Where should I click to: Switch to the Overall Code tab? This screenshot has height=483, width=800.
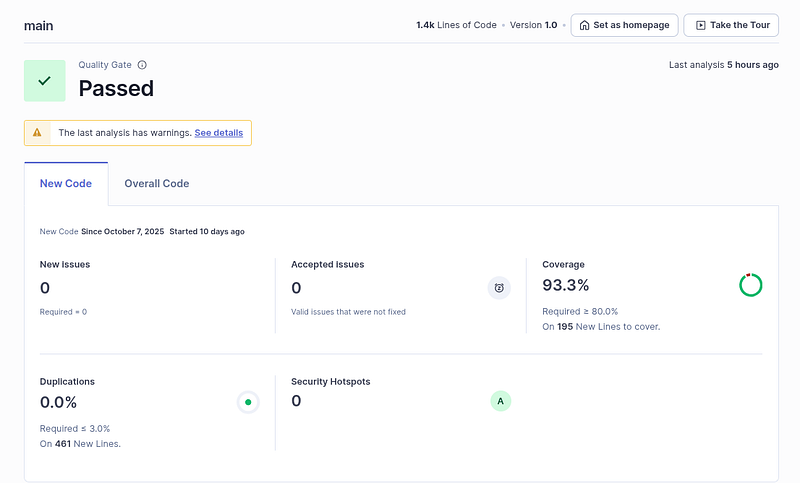pyautogui.click(x=157, y=184)
